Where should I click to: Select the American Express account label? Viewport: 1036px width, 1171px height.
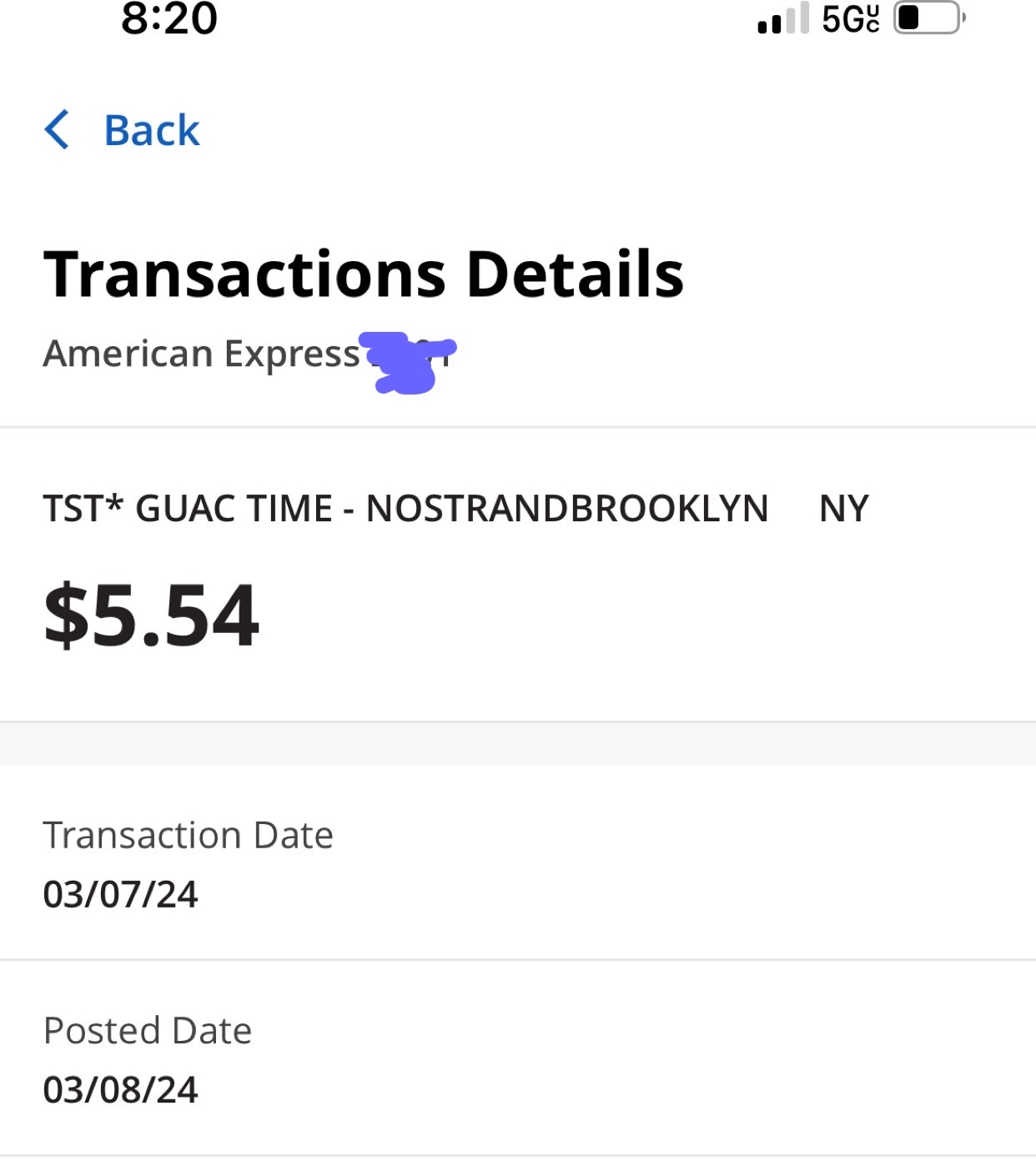[x=201, y=354]
